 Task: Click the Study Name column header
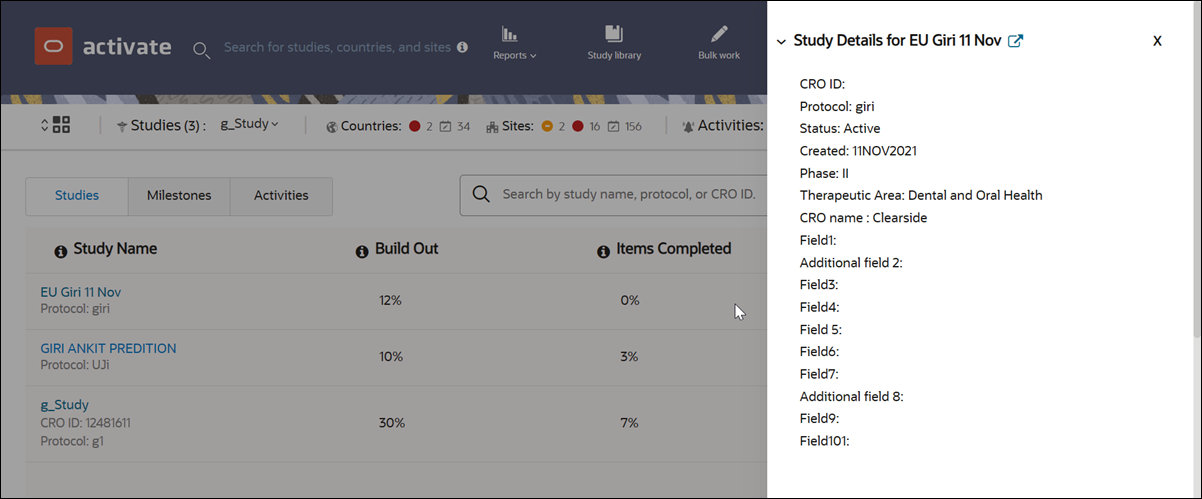115,249
